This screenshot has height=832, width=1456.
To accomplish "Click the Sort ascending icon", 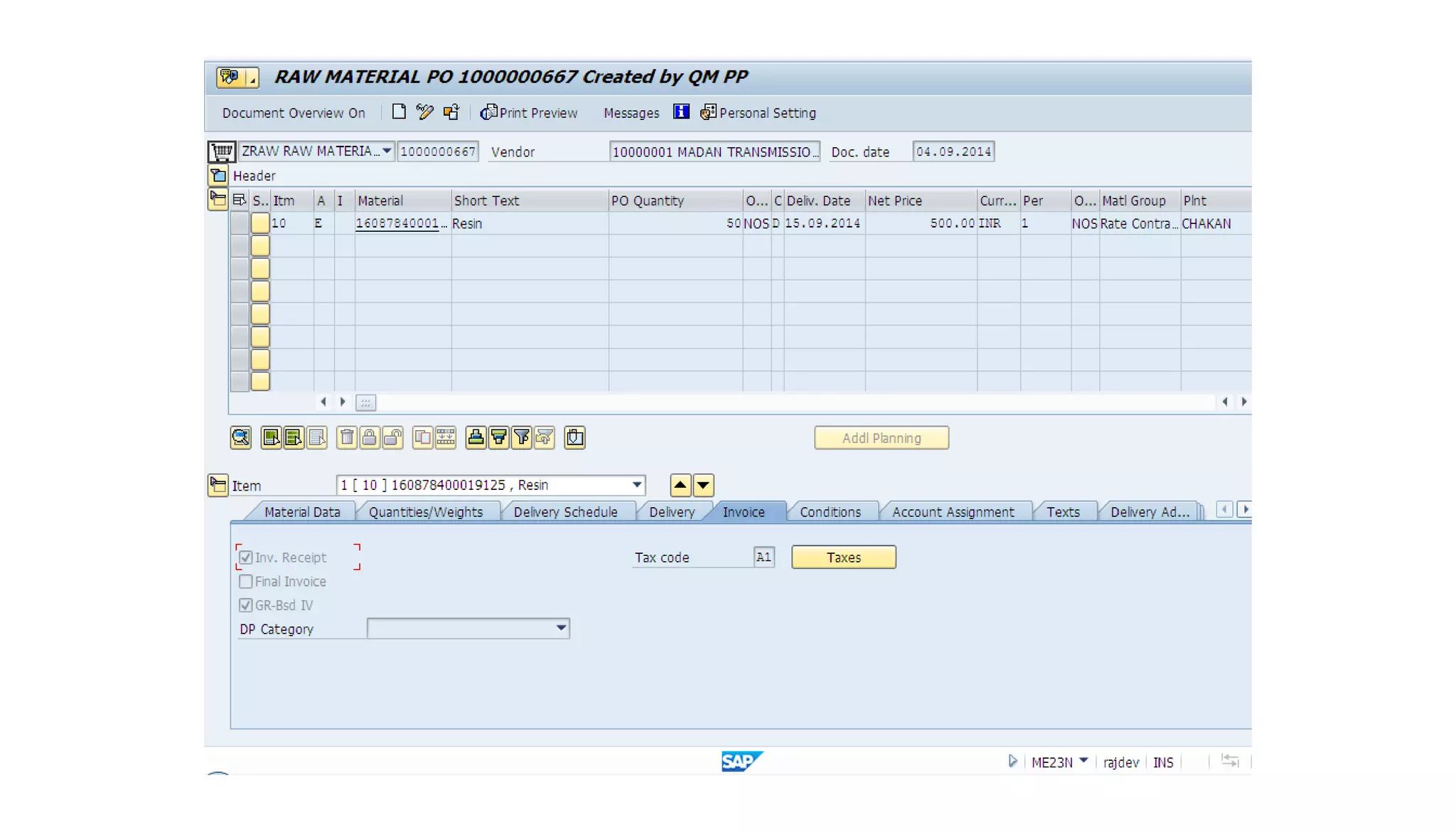I will click(476, 437).
